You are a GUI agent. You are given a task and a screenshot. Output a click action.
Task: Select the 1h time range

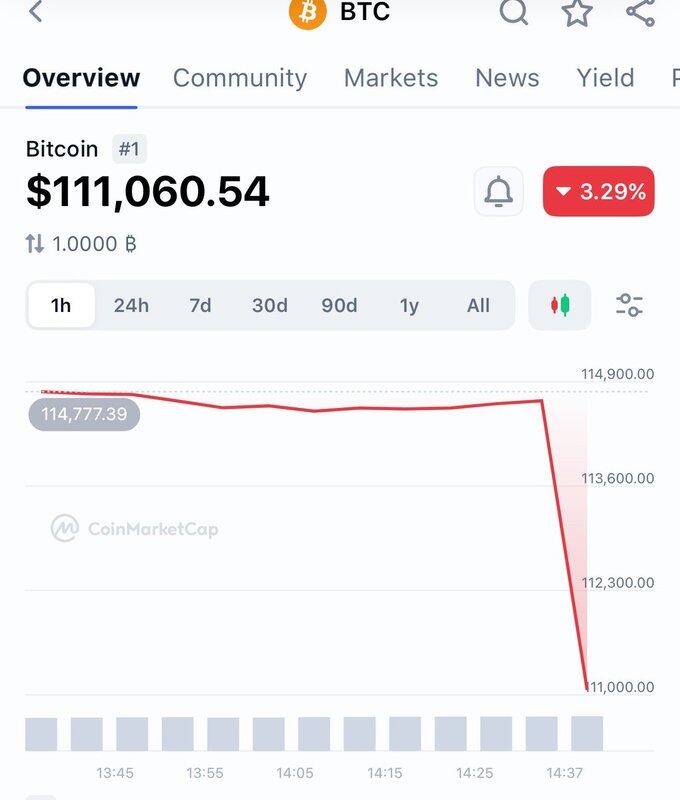61,305
